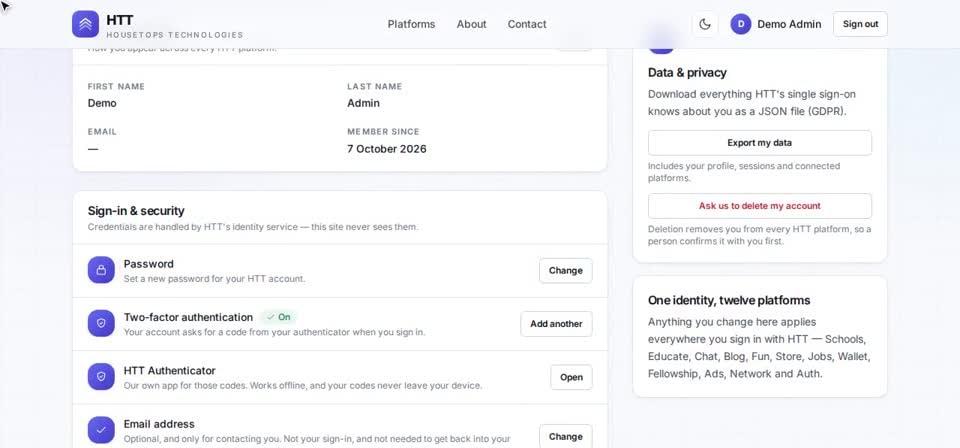Export my data as JSON
960x448 pixels.
[760, 143]
